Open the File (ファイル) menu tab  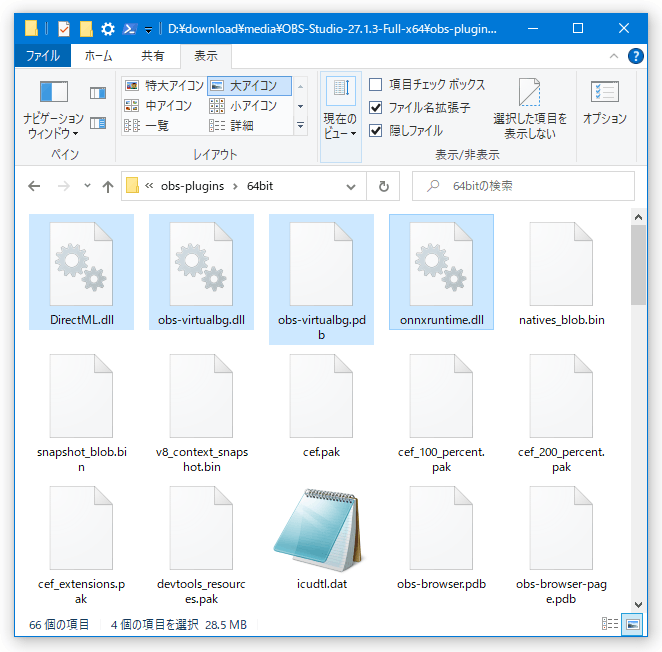coord(43,56)
